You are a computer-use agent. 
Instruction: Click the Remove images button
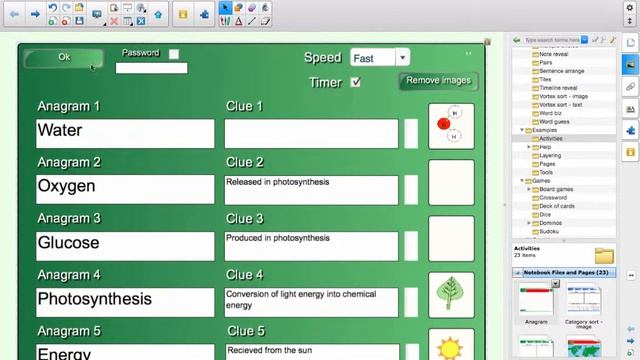pyautogui.click(x=438, y=81)
